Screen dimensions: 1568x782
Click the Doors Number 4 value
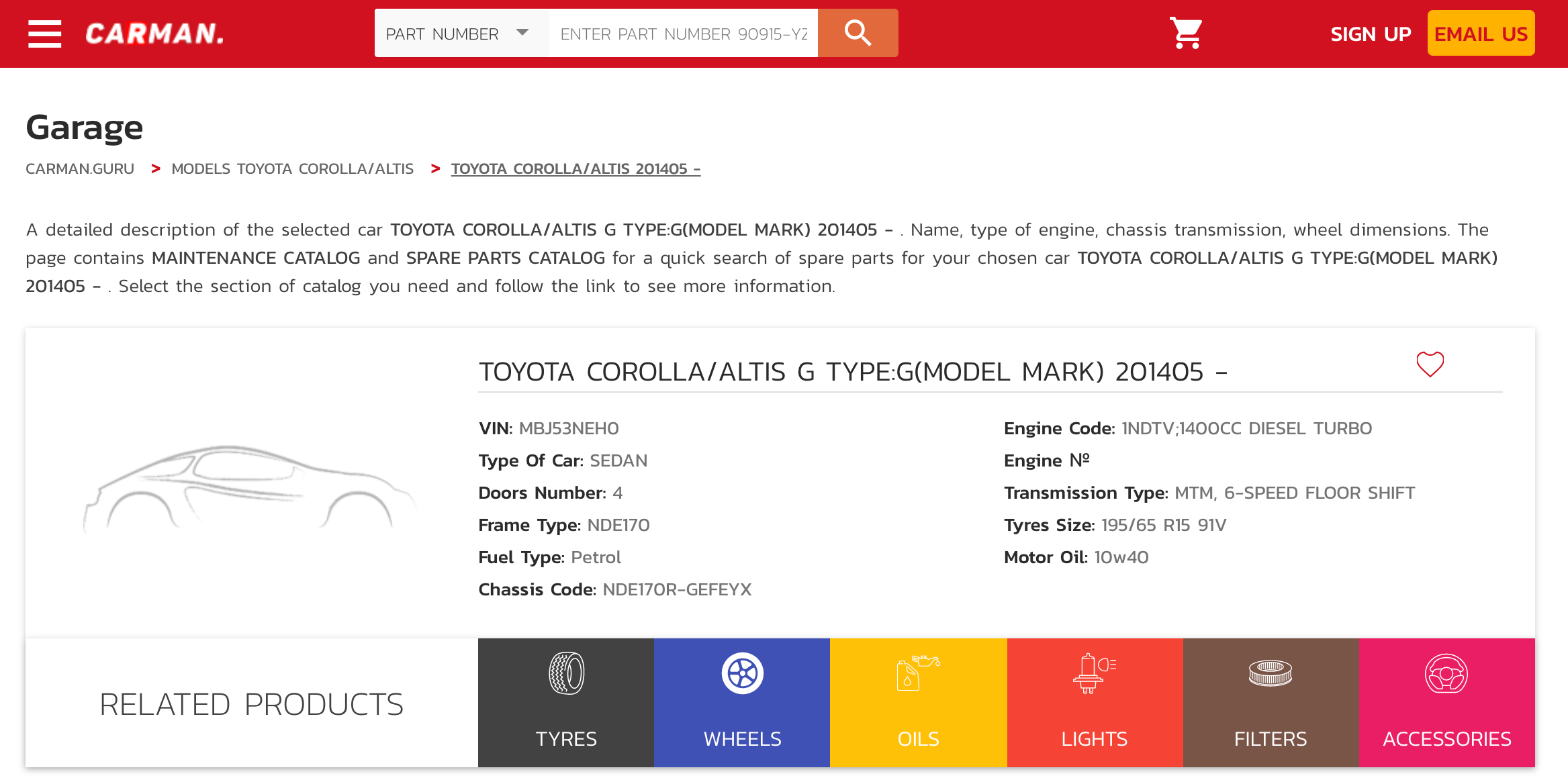pos(618,493)
